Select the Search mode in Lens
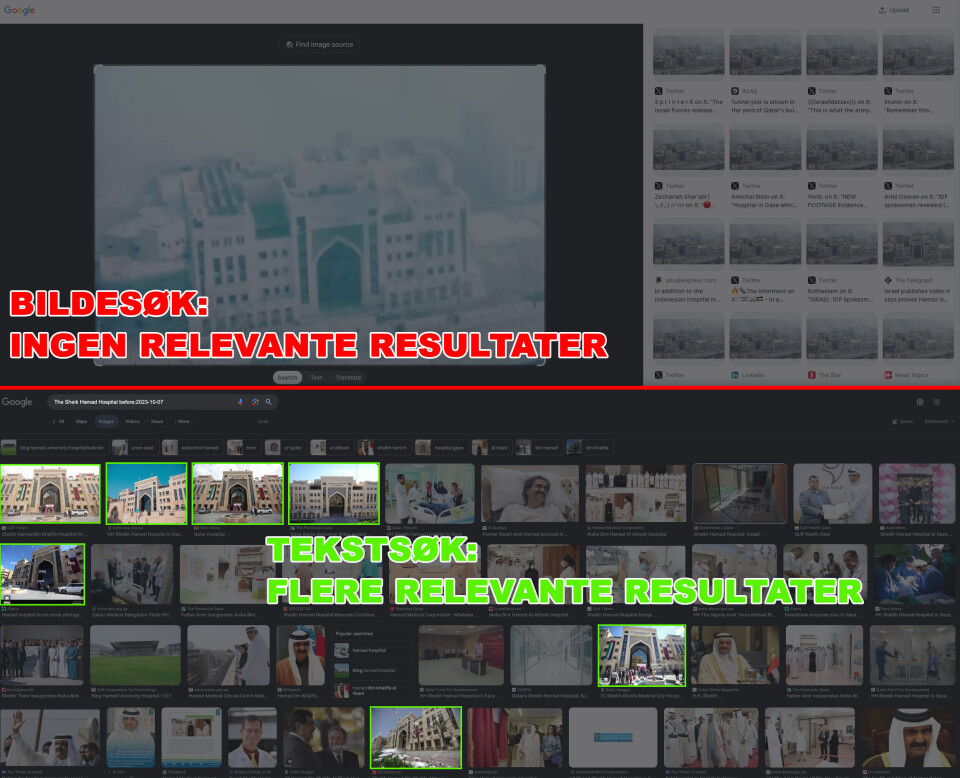The width and height of the screenshot is (960, 778). click(x=287, y=377)
